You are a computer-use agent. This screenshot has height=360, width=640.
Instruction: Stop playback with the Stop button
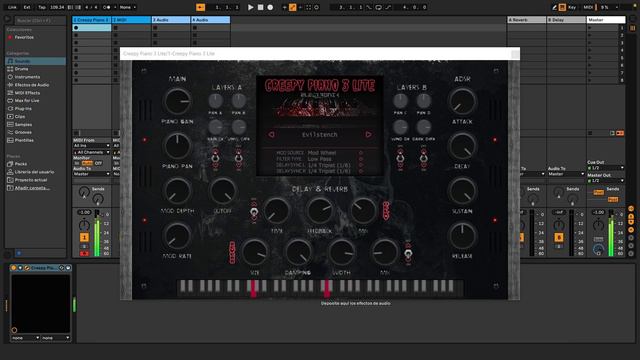pyautogui.click(x=260, y=7)
